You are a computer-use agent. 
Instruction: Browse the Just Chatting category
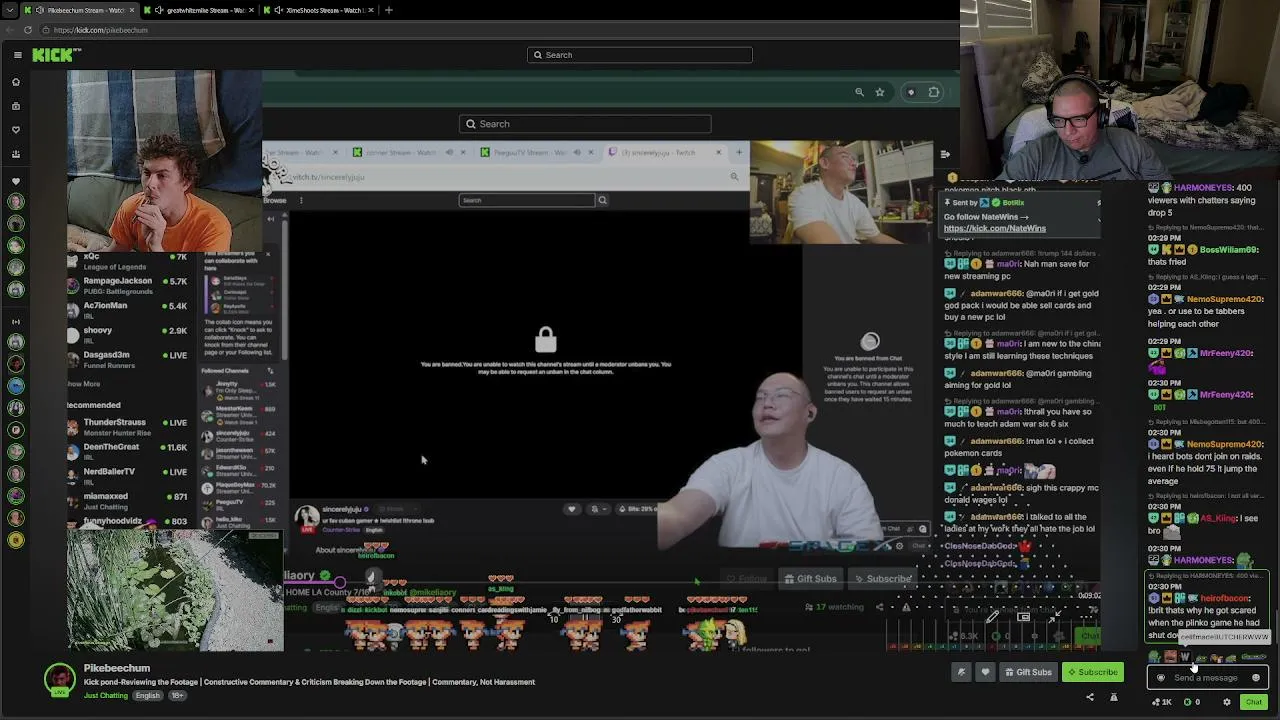106,696
